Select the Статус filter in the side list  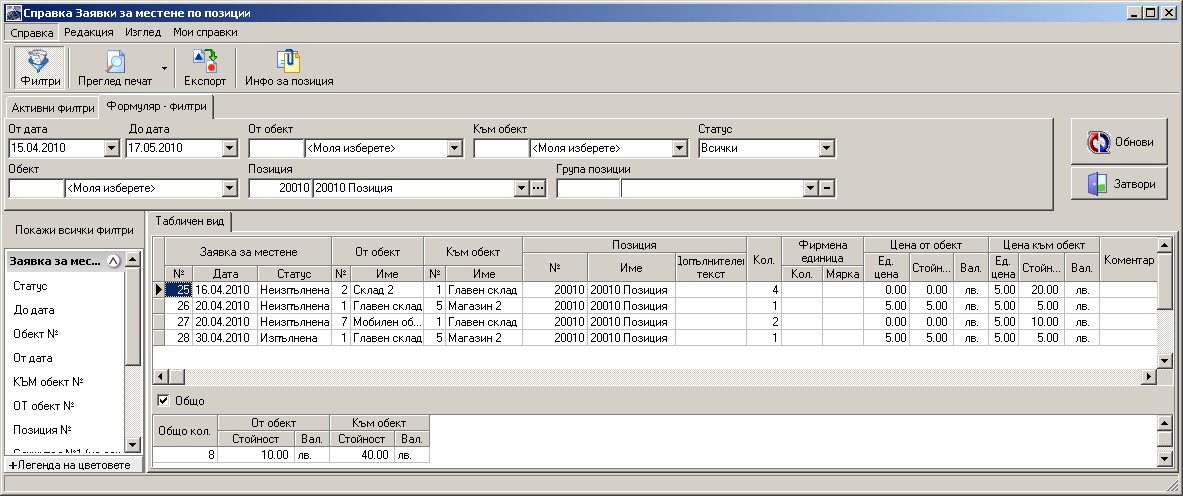pyautogui.click(x=30, y=286)
